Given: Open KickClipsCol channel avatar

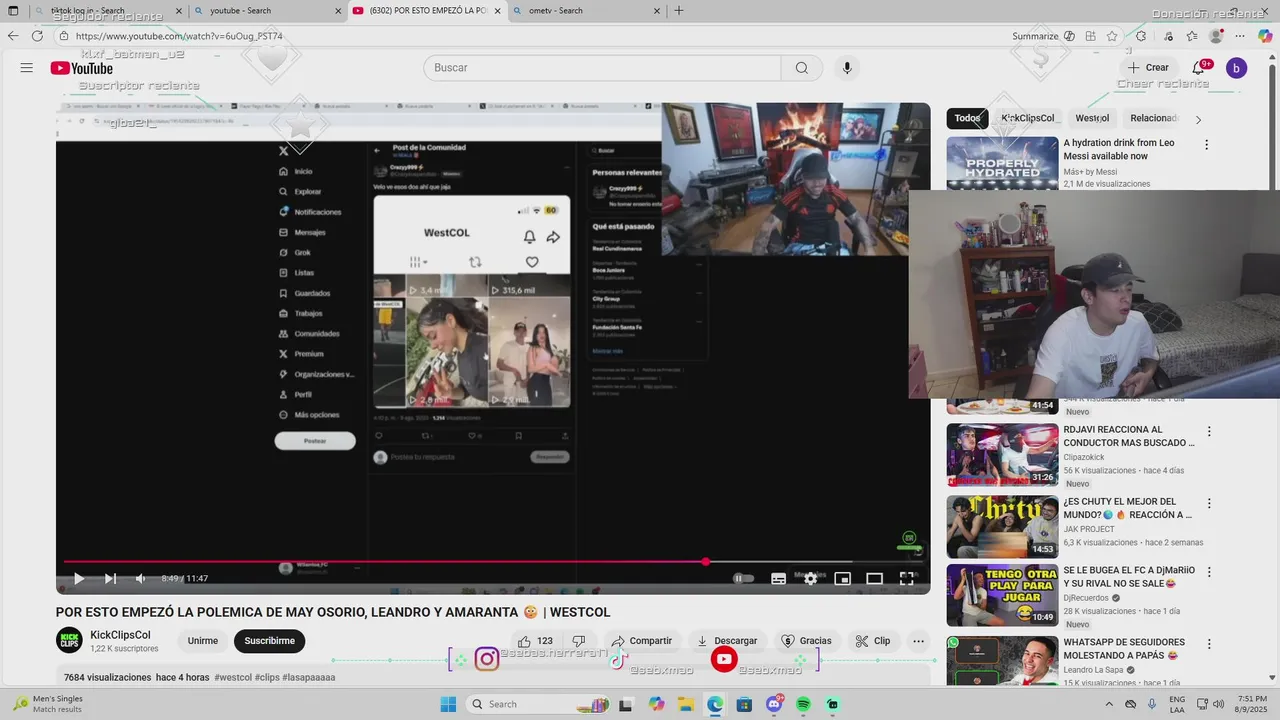Looking at the screenshot, I should (69, 641).
